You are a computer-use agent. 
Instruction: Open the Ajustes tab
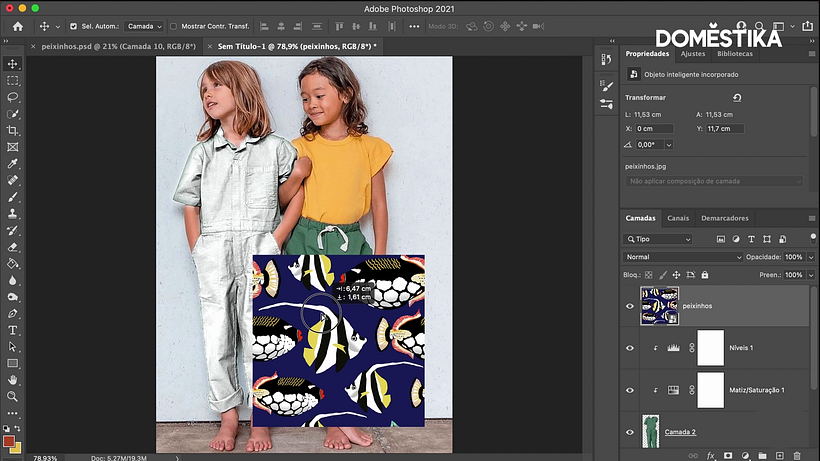(x=693, y=54)
